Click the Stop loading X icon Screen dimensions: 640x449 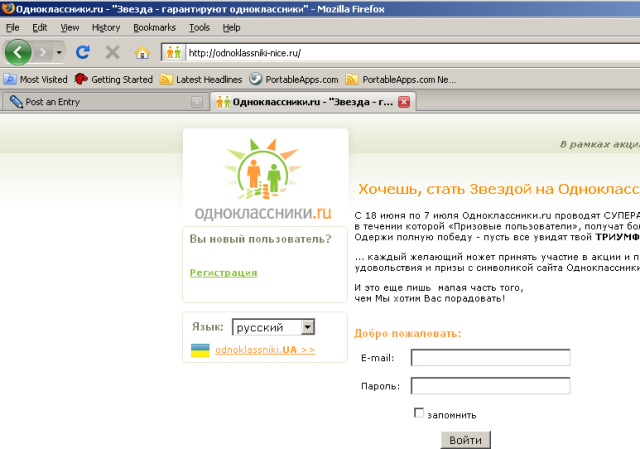[x=112, y=52]
